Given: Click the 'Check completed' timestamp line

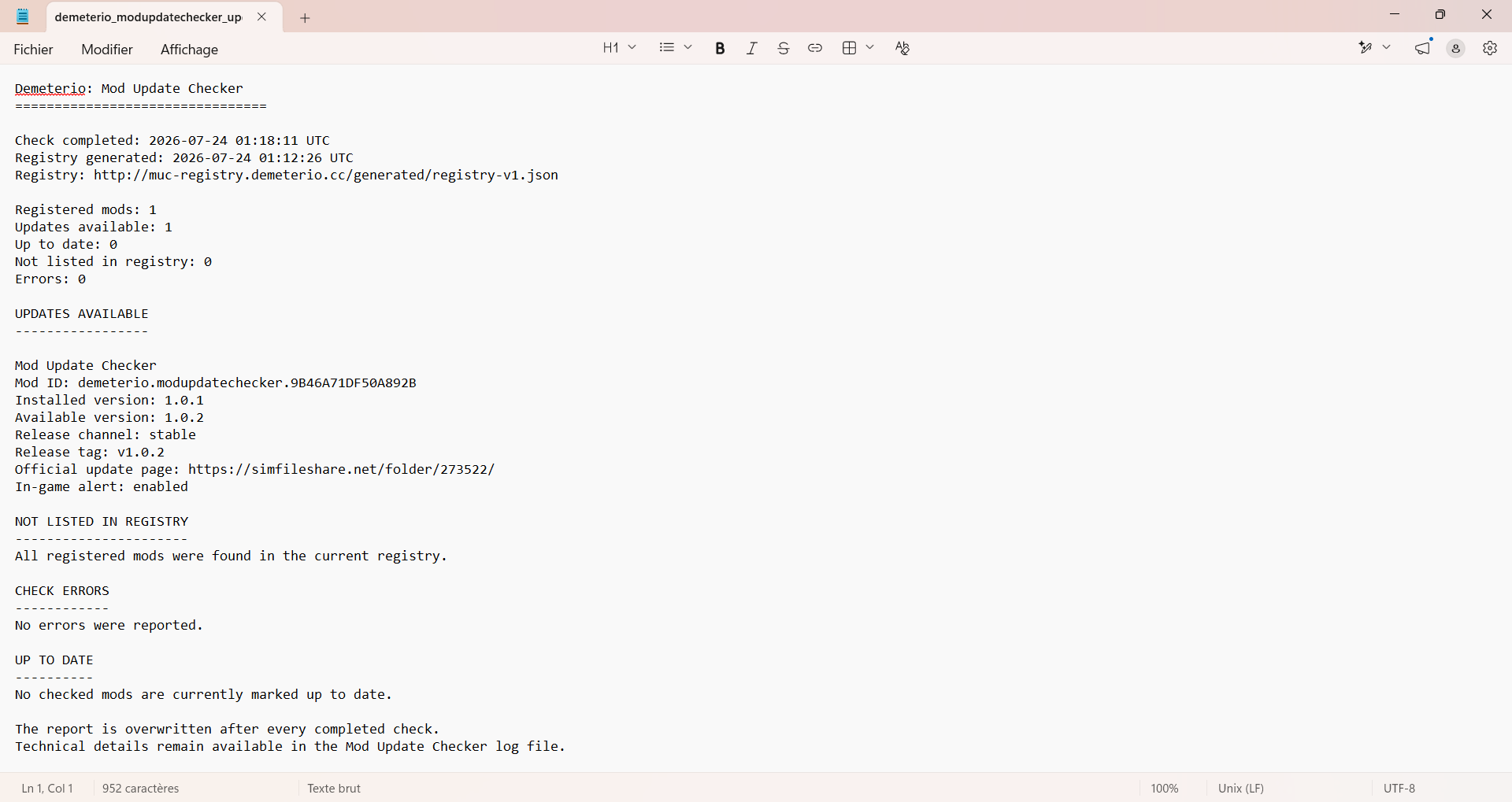Looking at the screenshot, I should pyautogui.click(x=172, y=141).
